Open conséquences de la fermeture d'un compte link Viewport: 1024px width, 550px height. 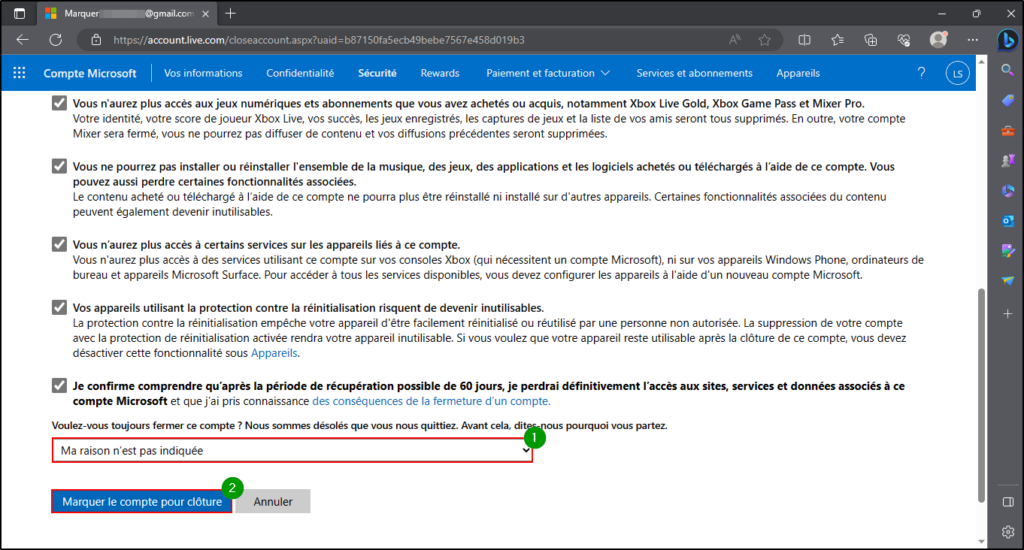coord(431,401)
